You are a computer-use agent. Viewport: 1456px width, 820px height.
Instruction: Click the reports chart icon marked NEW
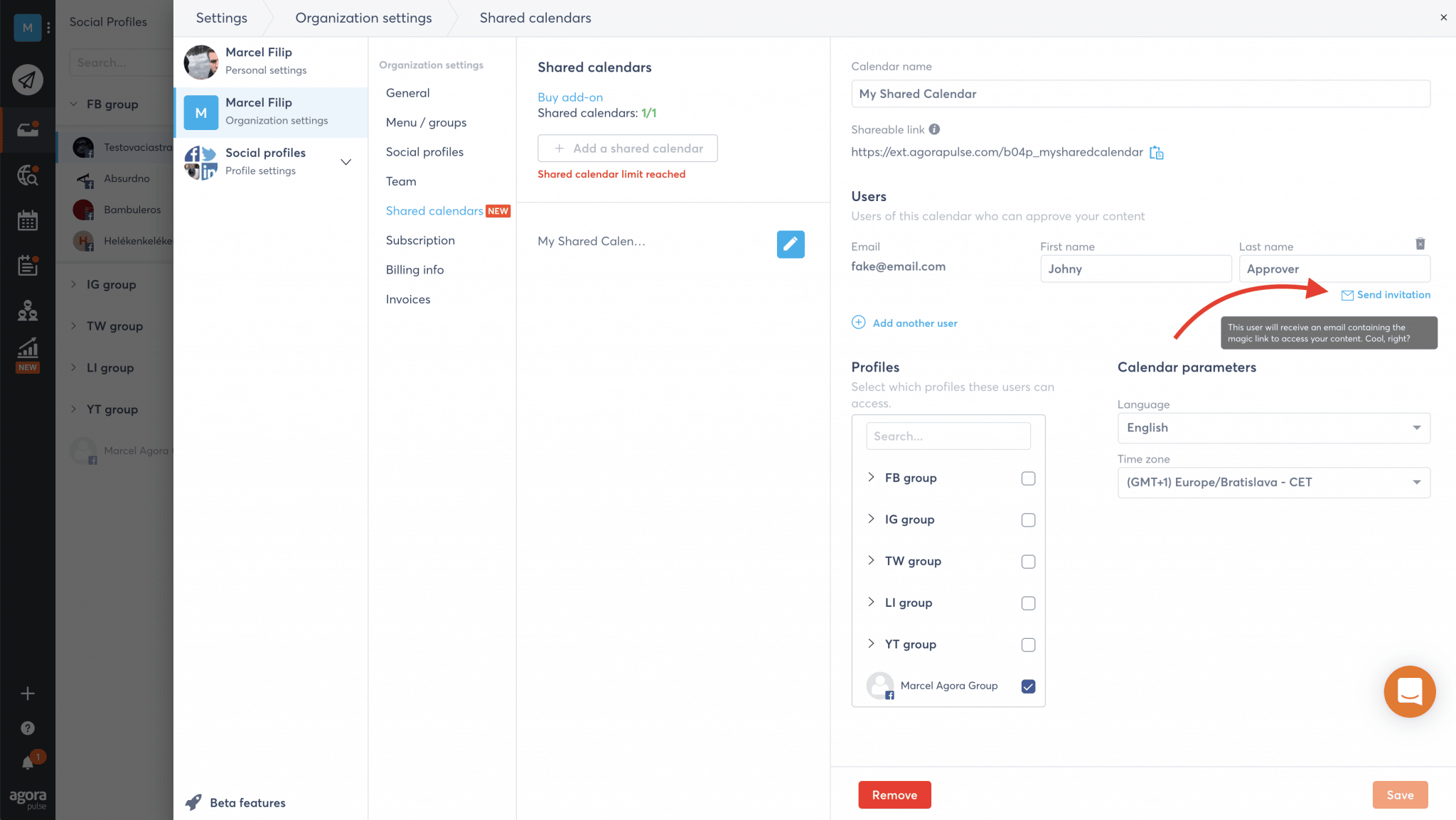(x=28, y=348)
